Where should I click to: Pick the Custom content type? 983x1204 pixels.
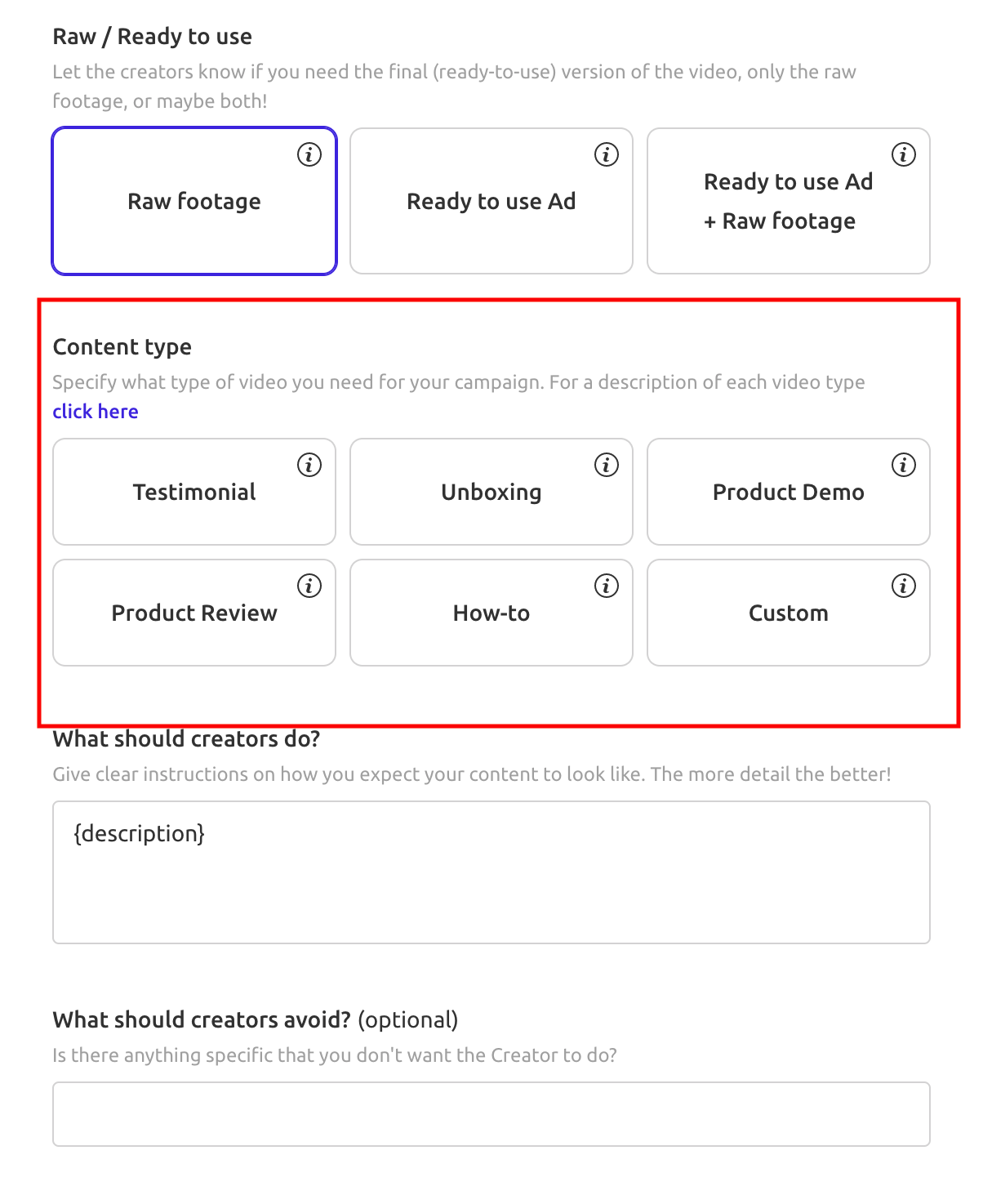pos(789,613)
